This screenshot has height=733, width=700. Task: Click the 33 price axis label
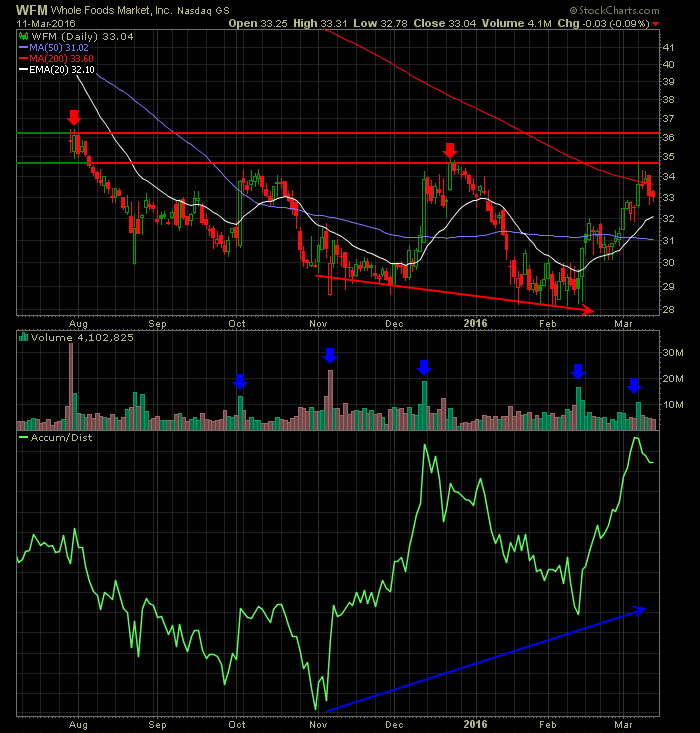[668, 198]
